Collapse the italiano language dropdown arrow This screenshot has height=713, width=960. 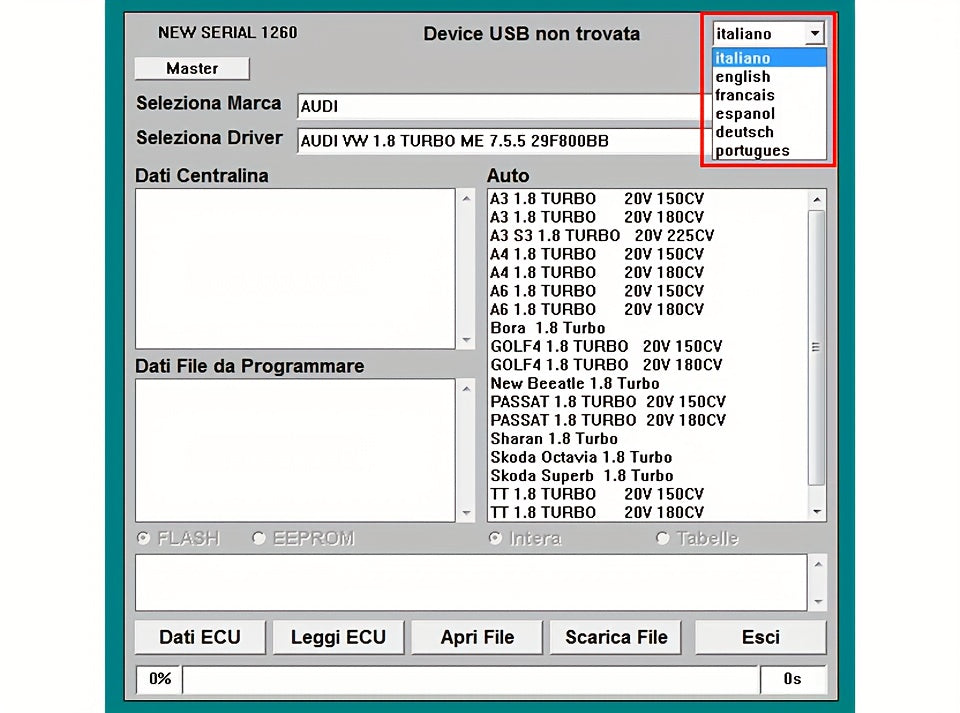(x=814, y=33)
